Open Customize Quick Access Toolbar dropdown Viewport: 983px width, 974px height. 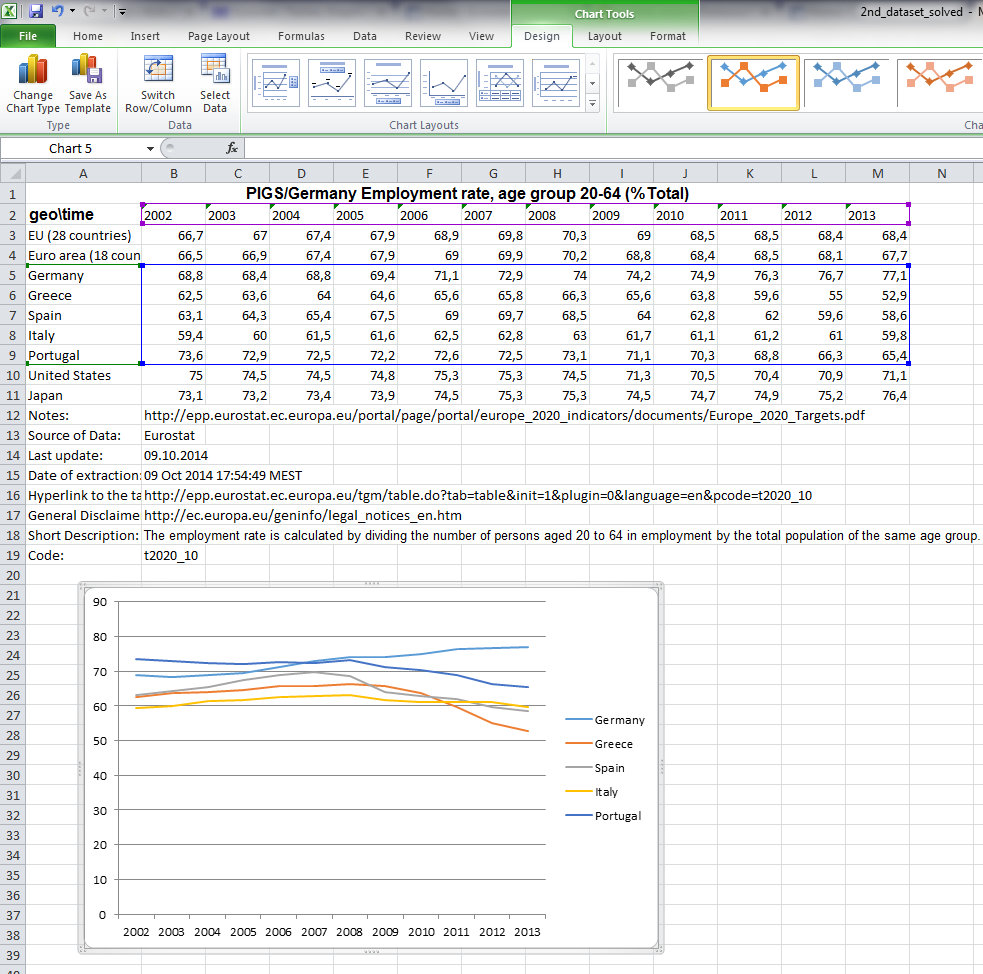[x=122, y=11]
